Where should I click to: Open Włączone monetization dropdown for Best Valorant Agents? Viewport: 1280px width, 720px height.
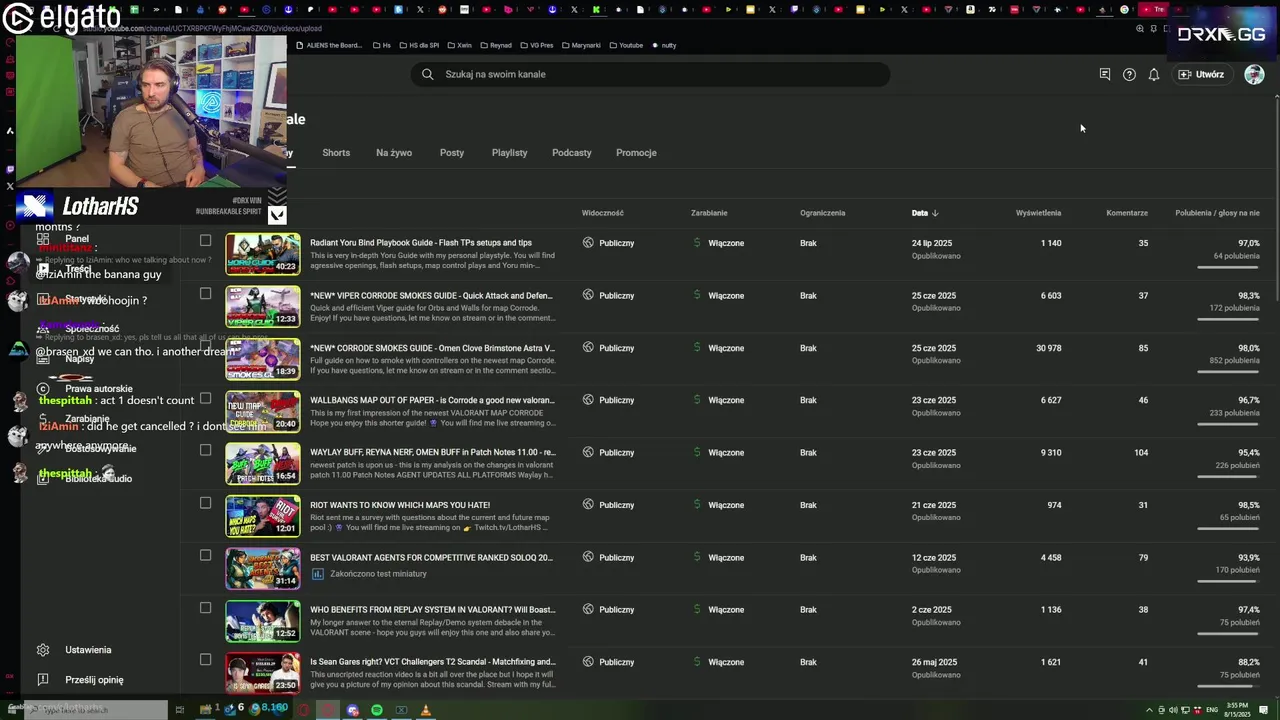tap(726, 557)
